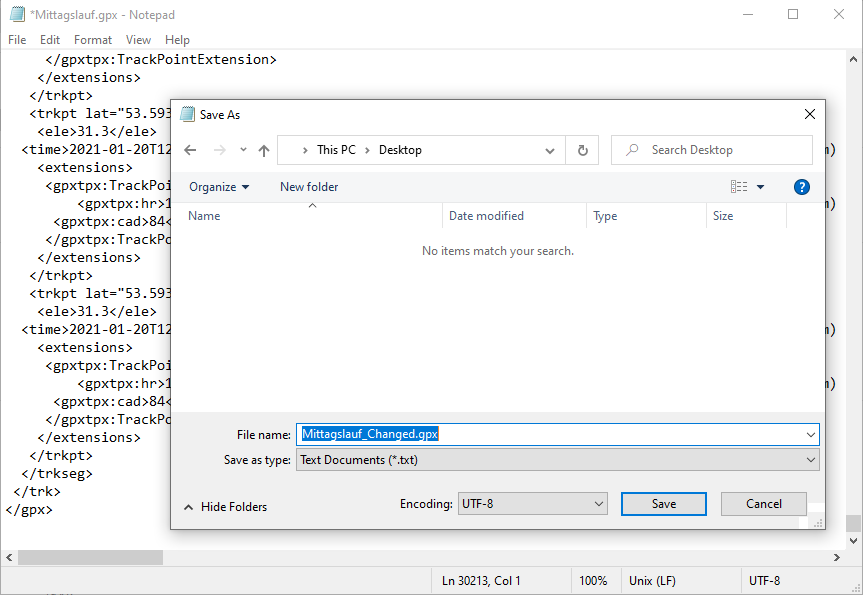Viewport: 863px width, 595px height.
Task: Expand the address bar dropdown chevron
Action: [x=550, y=149]
